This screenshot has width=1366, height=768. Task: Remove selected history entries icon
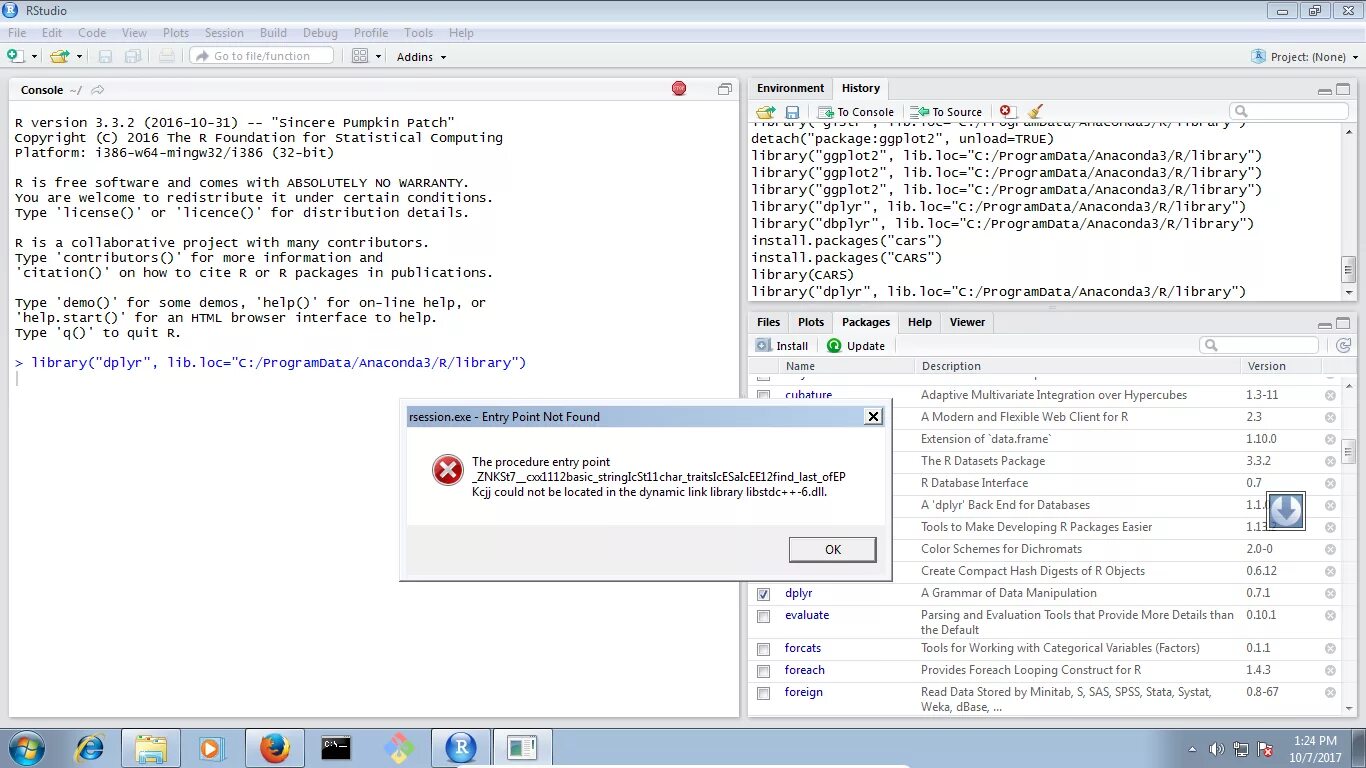coord(1007,112)
